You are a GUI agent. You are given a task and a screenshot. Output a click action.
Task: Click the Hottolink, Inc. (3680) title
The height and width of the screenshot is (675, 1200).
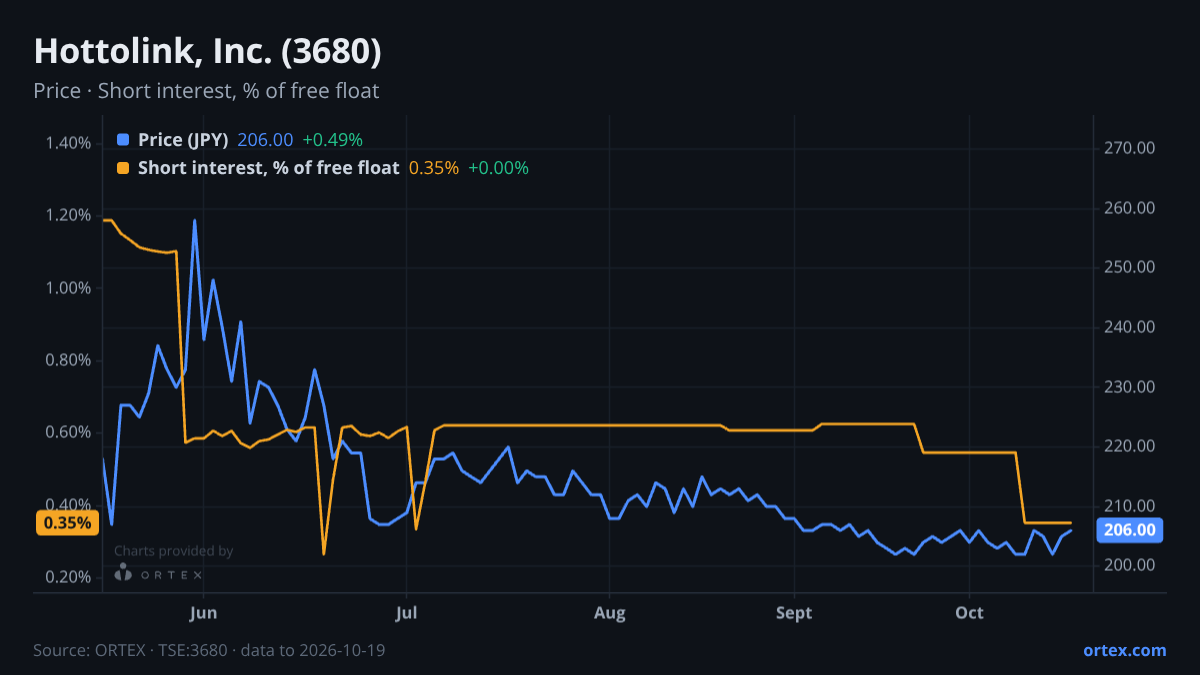[207, 51]
